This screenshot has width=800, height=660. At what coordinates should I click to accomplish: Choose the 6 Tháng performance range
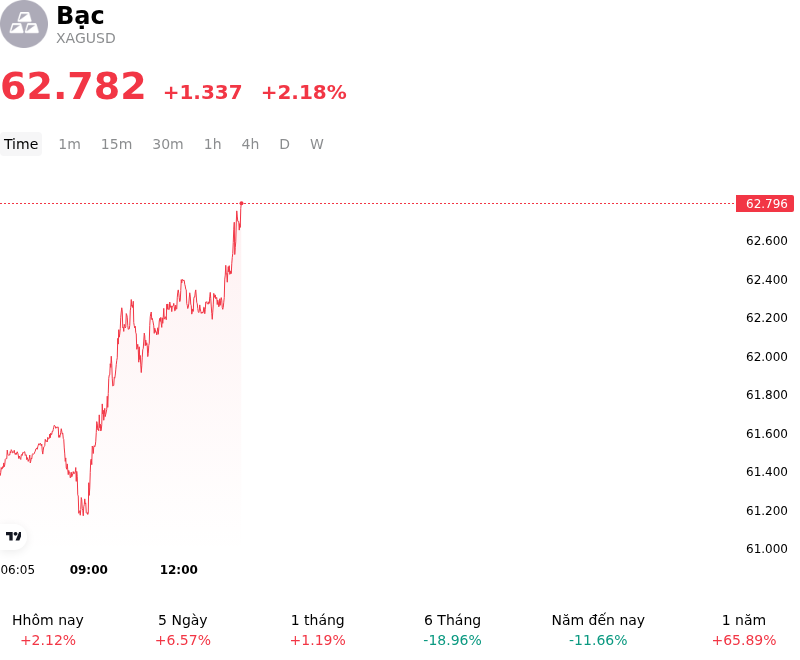[452, 630]
